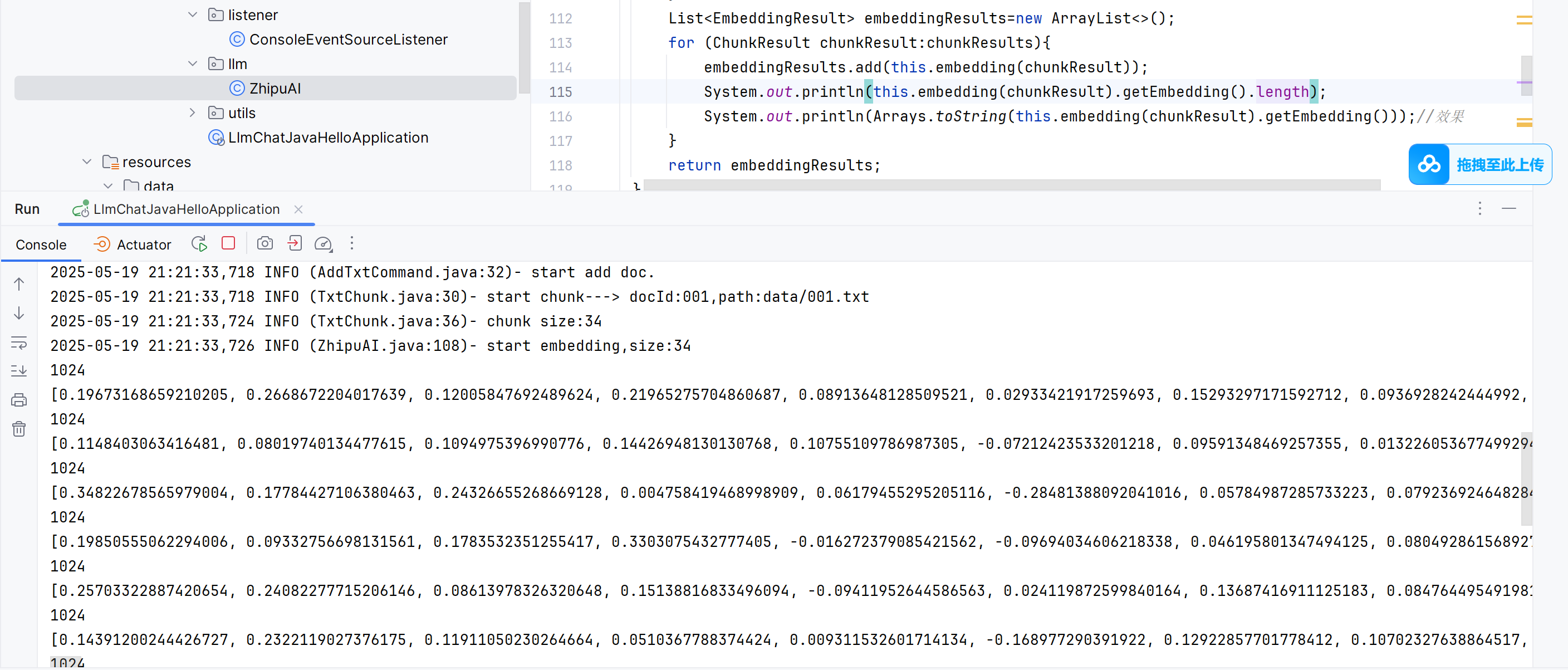Stop the running application
The image size is (1568, 670).
pyautogui.click(x=228, y=243)
